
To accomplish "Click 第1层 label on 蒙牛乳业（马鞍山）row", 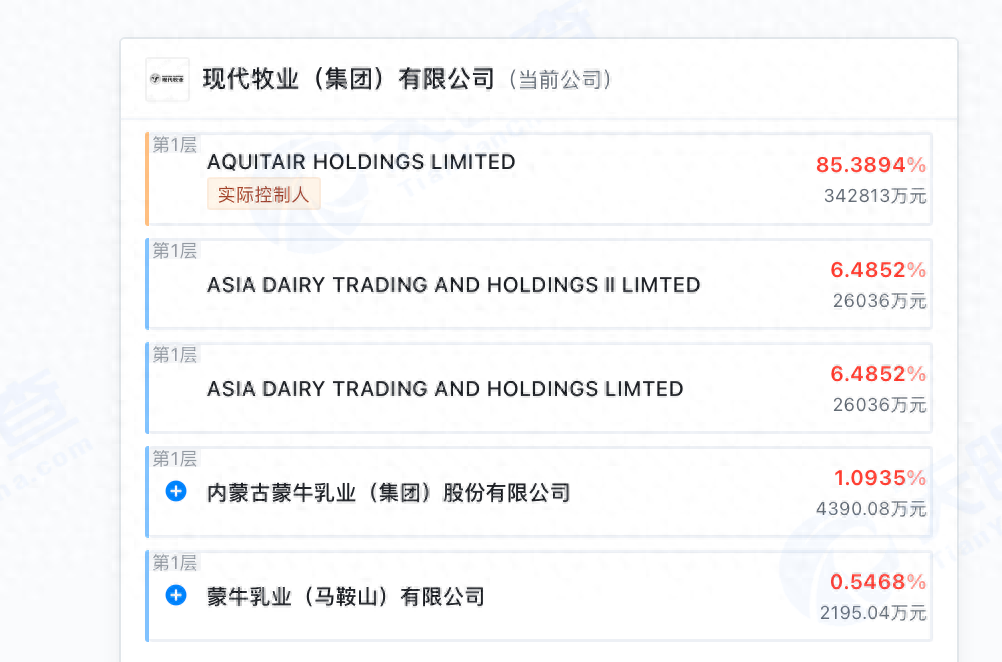I will click(x=174, y=562).
